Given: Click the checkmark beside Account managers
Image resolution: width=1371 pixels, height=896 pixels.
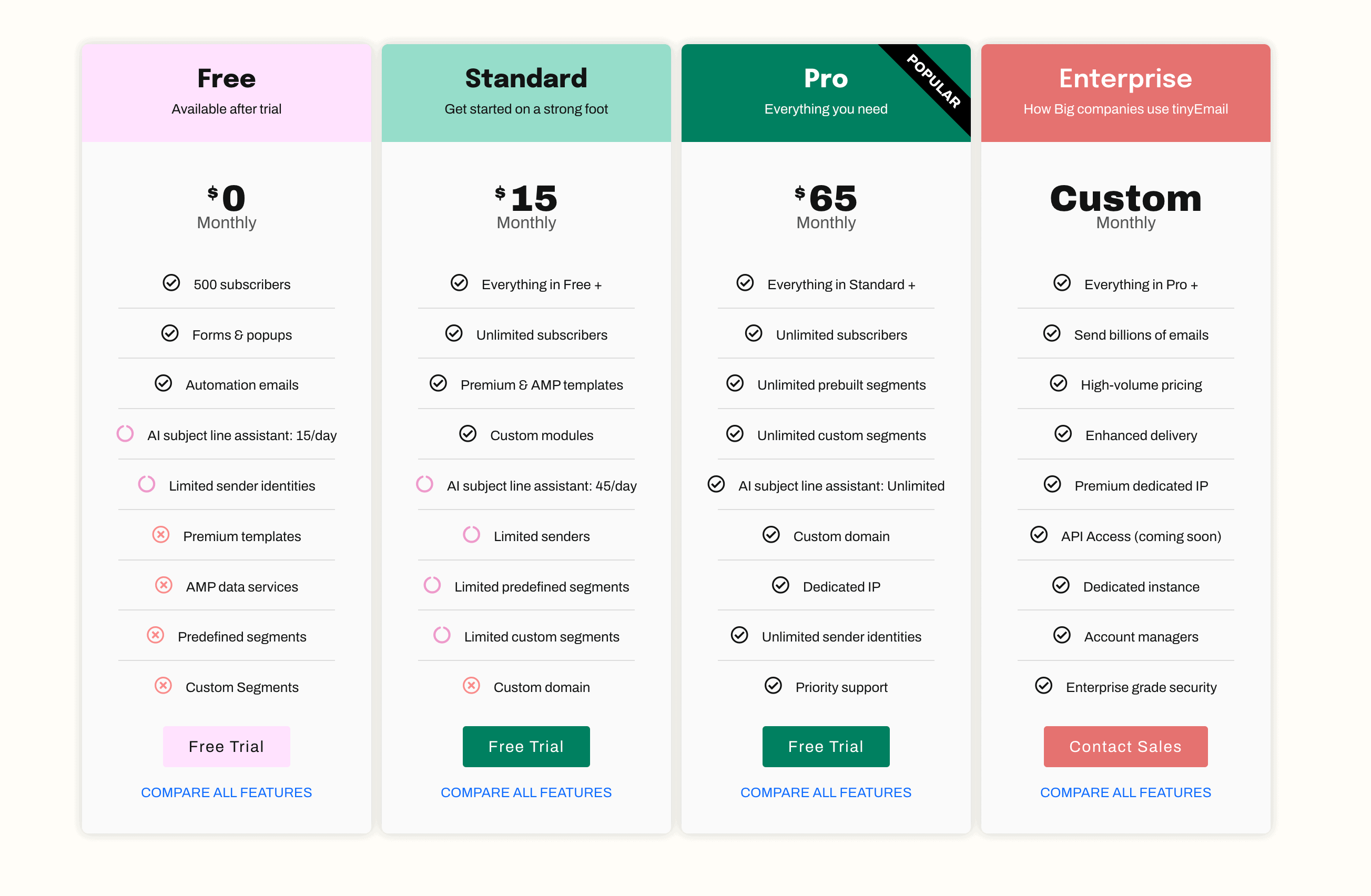Looking at the screenshot, I should [1062, 635].
